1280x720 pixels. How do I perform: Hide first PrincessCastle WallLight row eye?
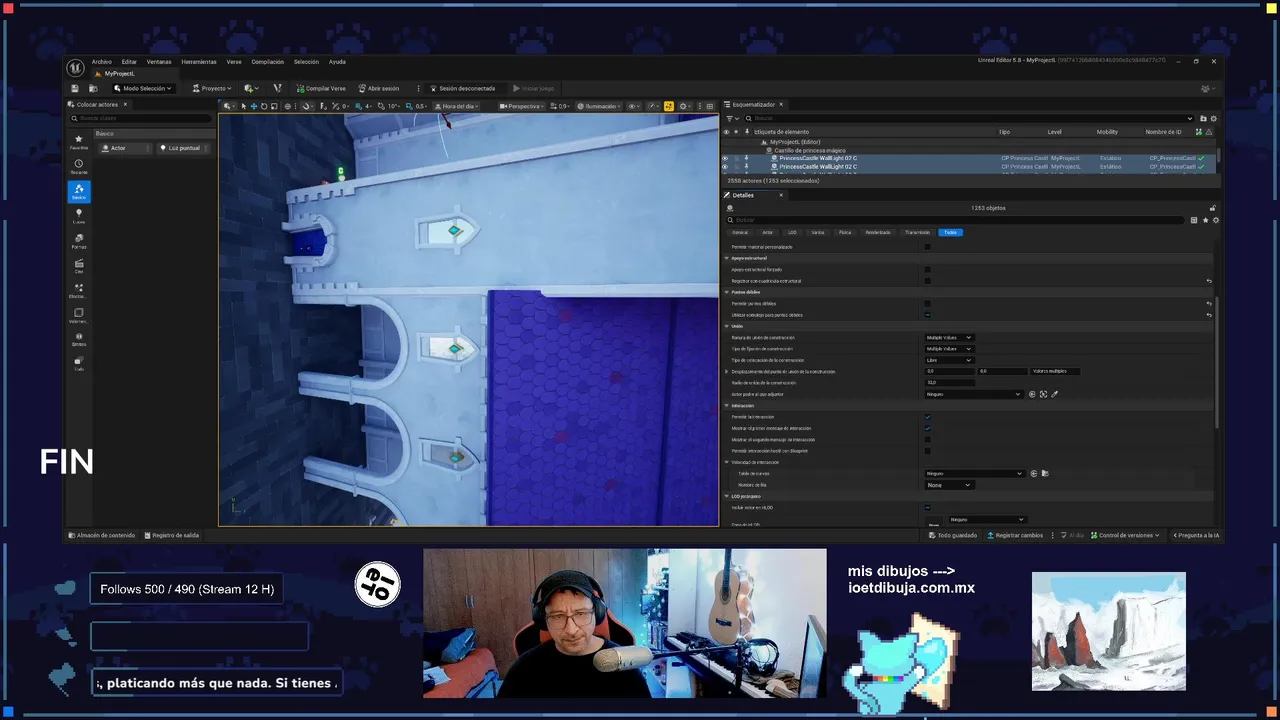click(x=726, y=158)
